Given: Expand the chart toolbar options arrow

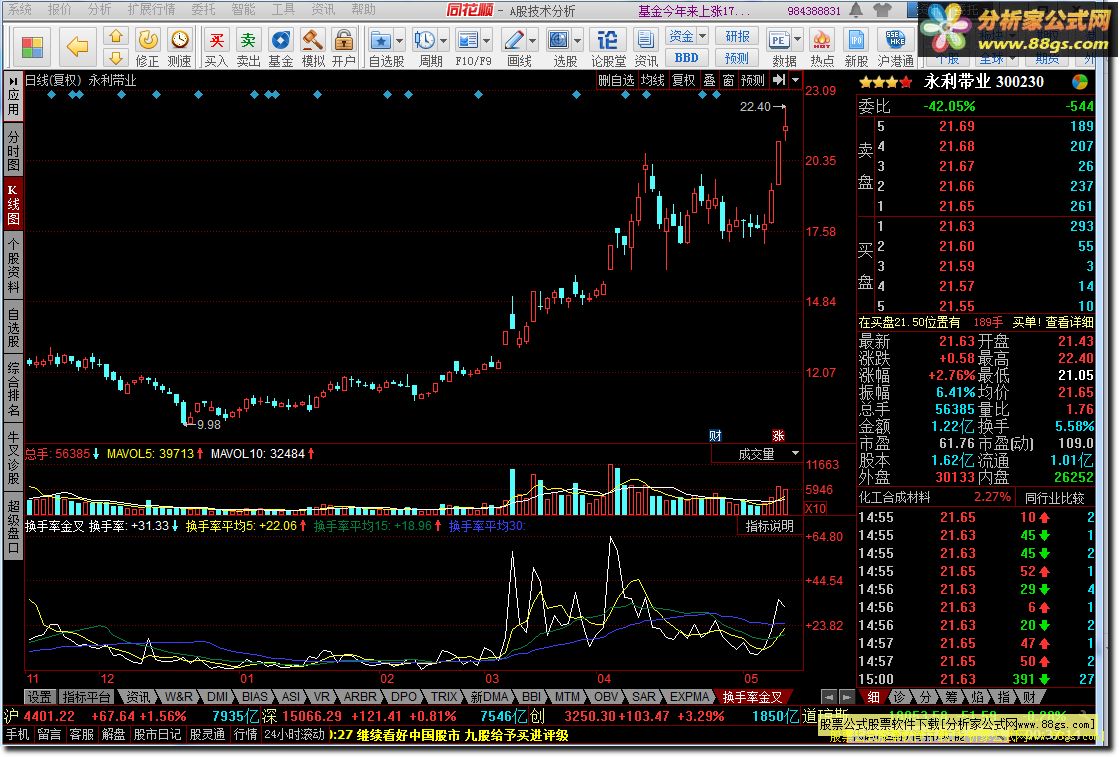Looking at the screenshot, I should 796,80.
